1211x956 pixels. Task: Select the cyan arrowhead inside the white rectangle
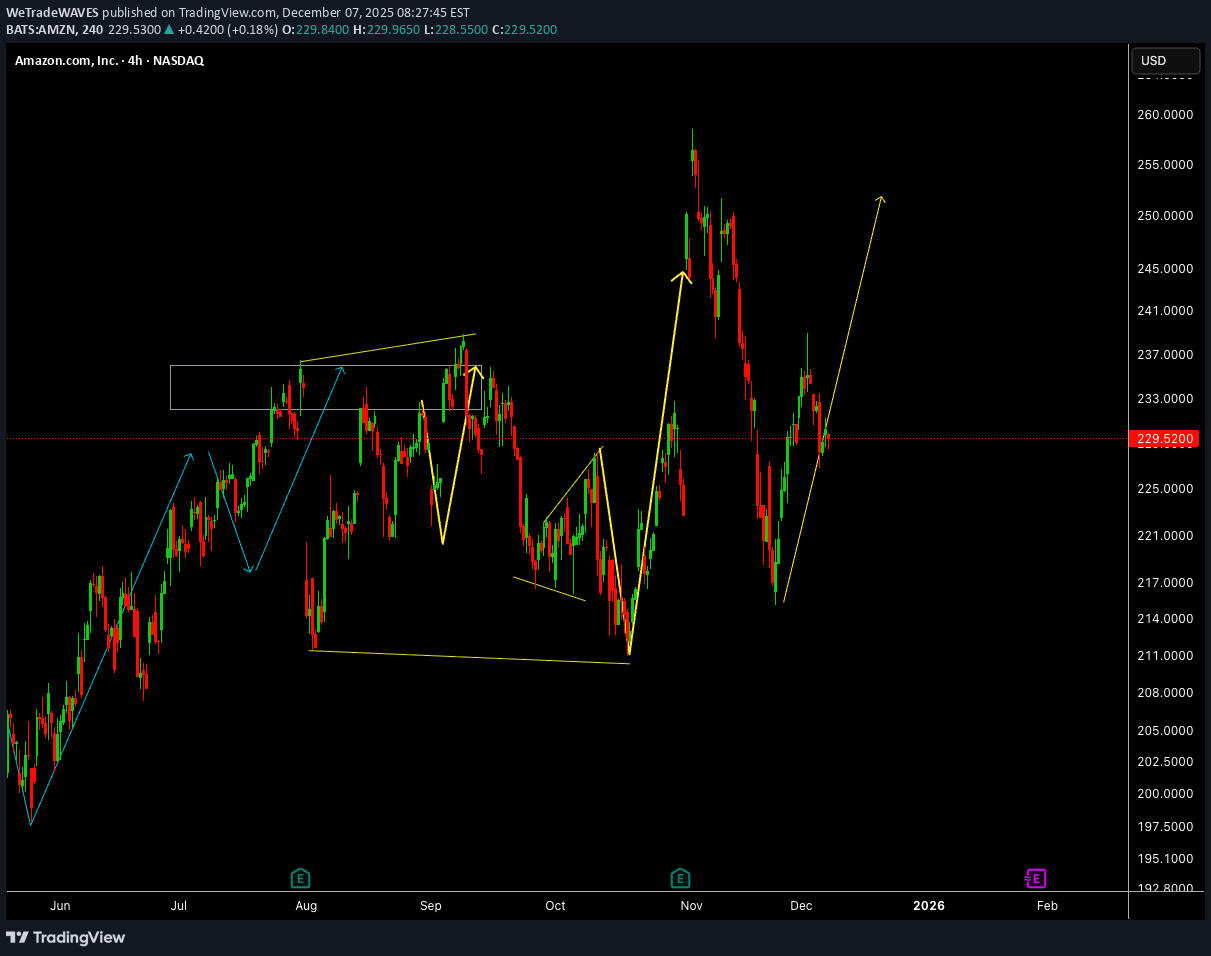(342, 370)
